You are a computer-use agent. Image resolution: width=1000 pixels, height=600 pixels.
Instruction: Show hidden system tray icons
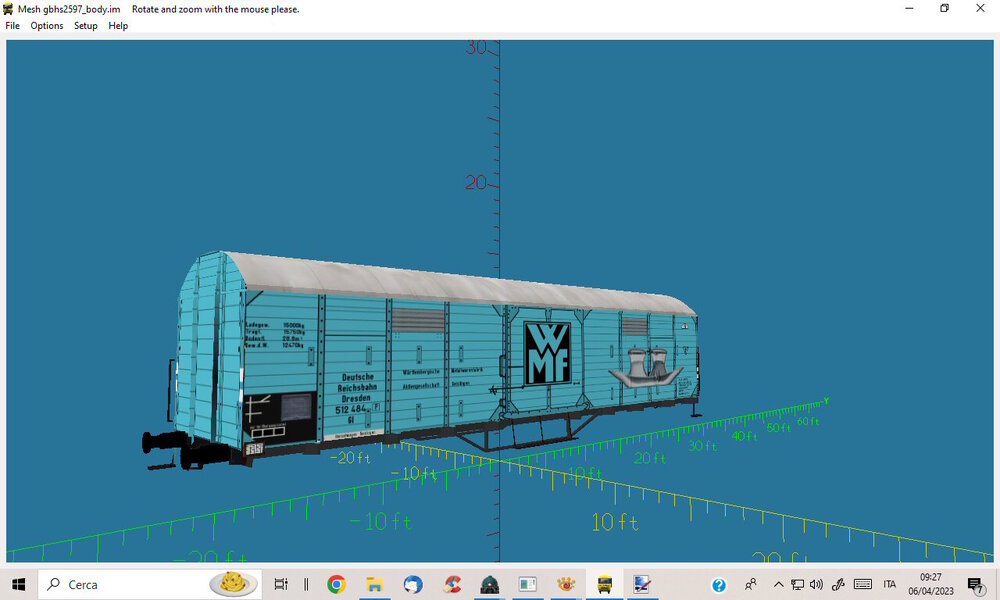pyautogui.click(x=778, y=584)
